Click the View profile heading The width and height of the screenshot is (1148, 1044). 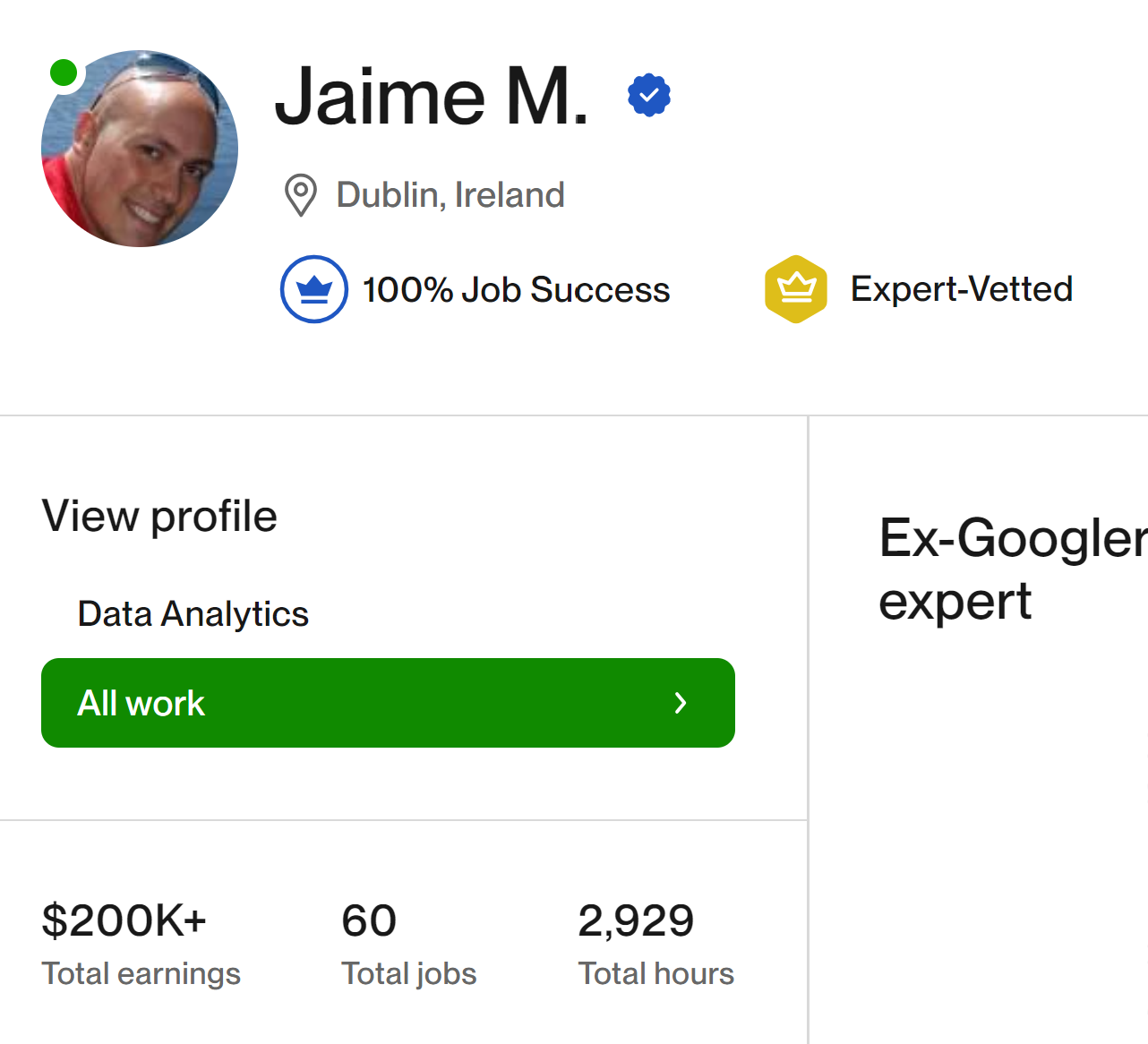(159, 517)
